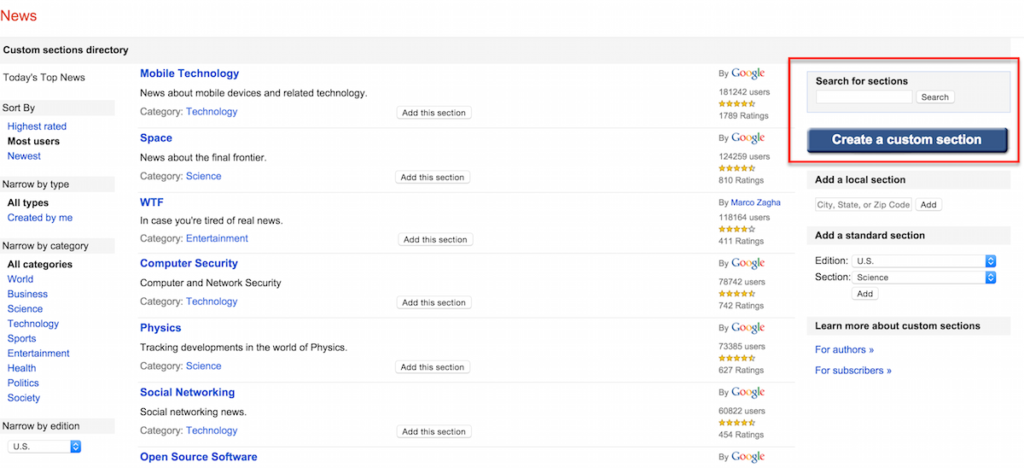Click Google logo beside Physics section
1024x468 pixels.
click(x=748, y=328)
